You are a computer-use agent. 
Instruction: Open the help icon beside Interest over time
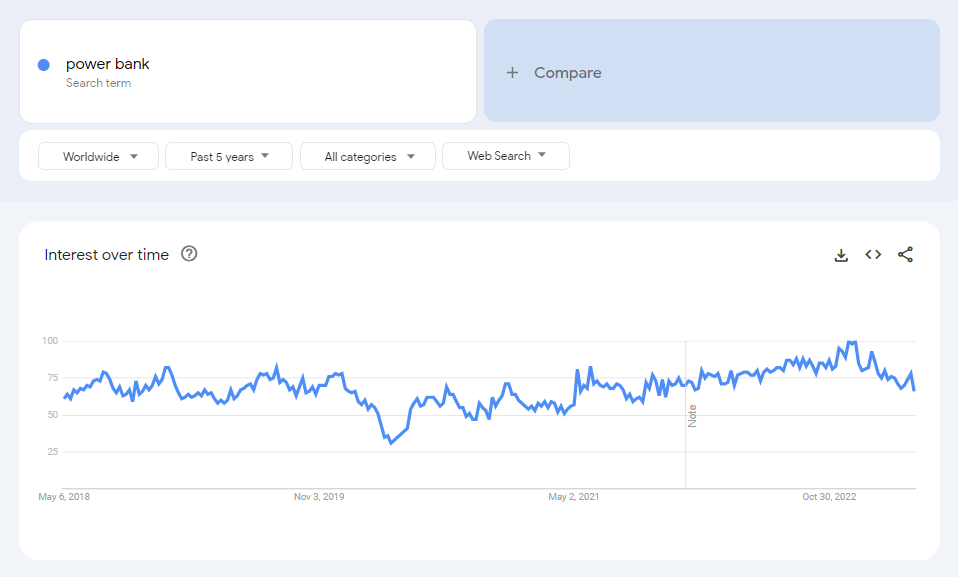189,254
